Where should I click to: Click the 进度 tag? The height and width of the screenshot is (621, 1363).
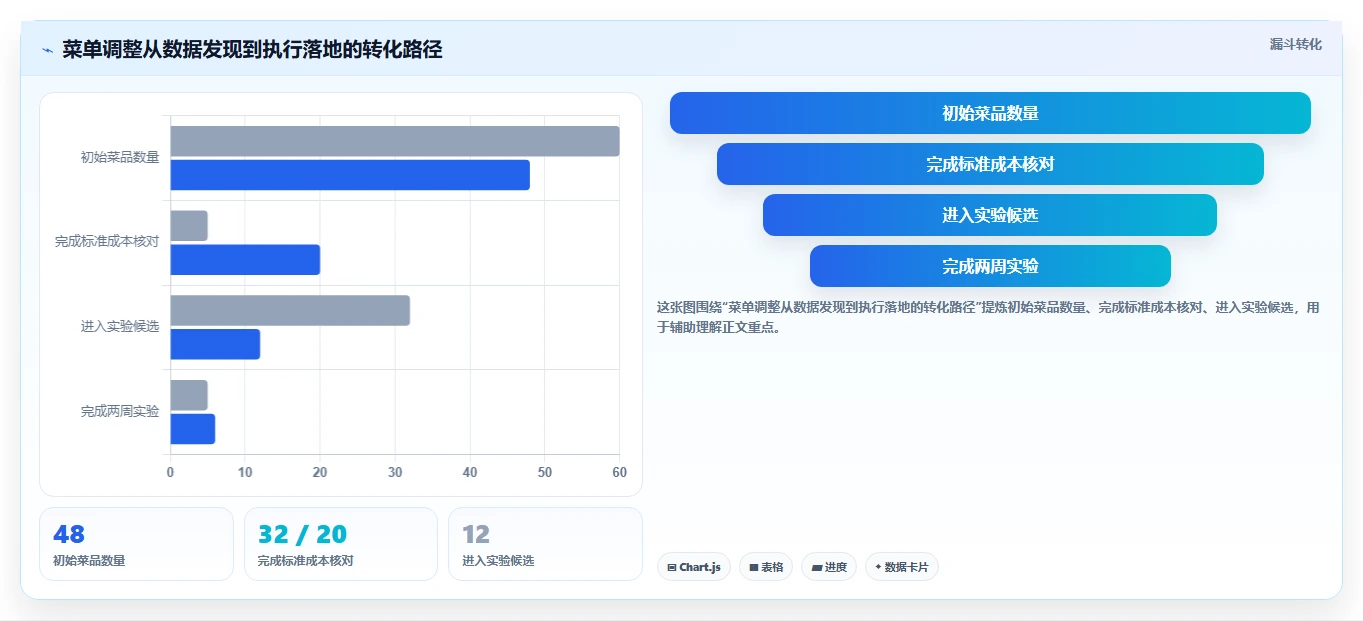[x=829, y=567]
